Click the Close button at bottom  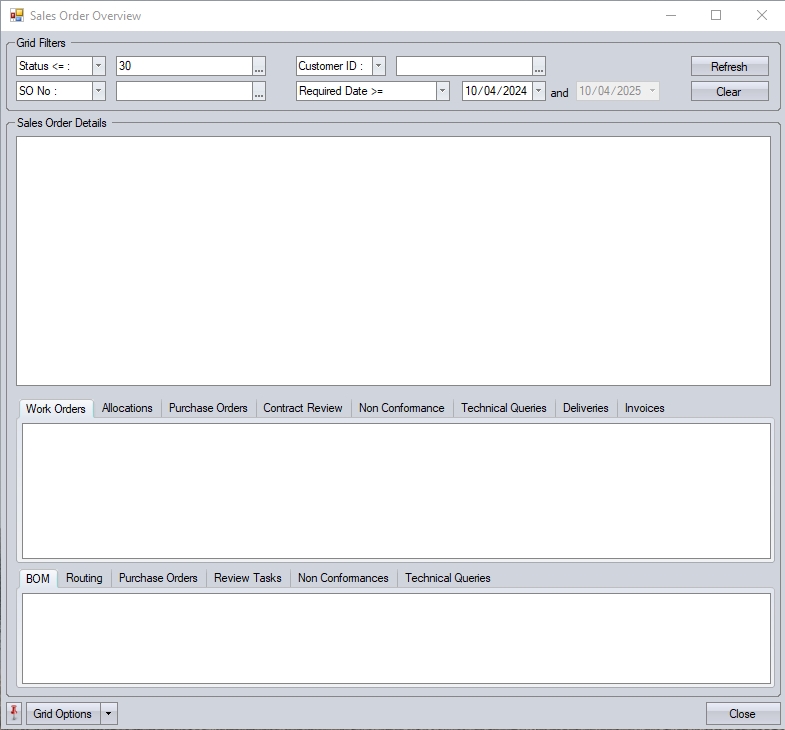[x=742, y=713]
